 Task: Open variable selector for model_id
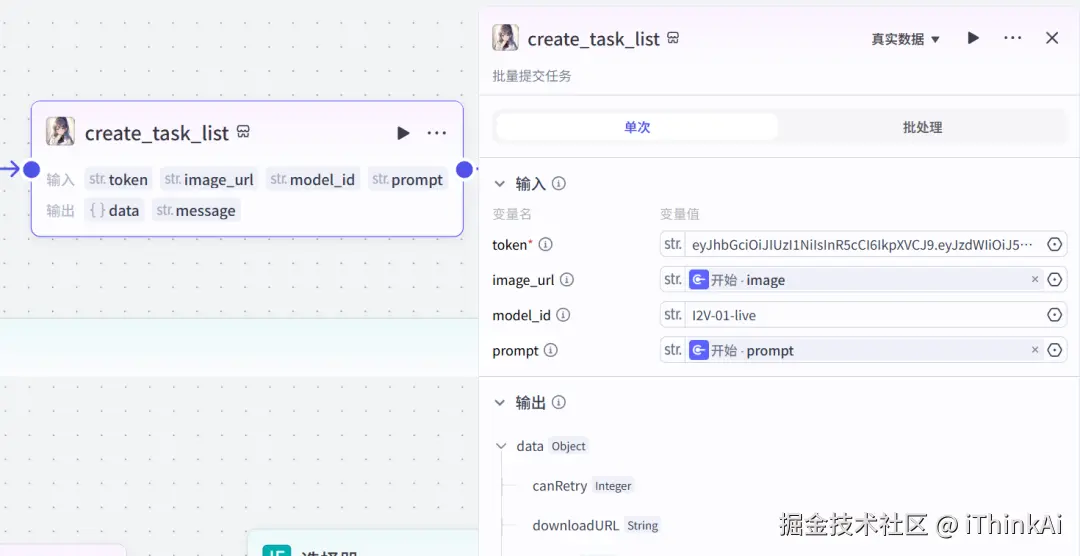coord(1055,315)
